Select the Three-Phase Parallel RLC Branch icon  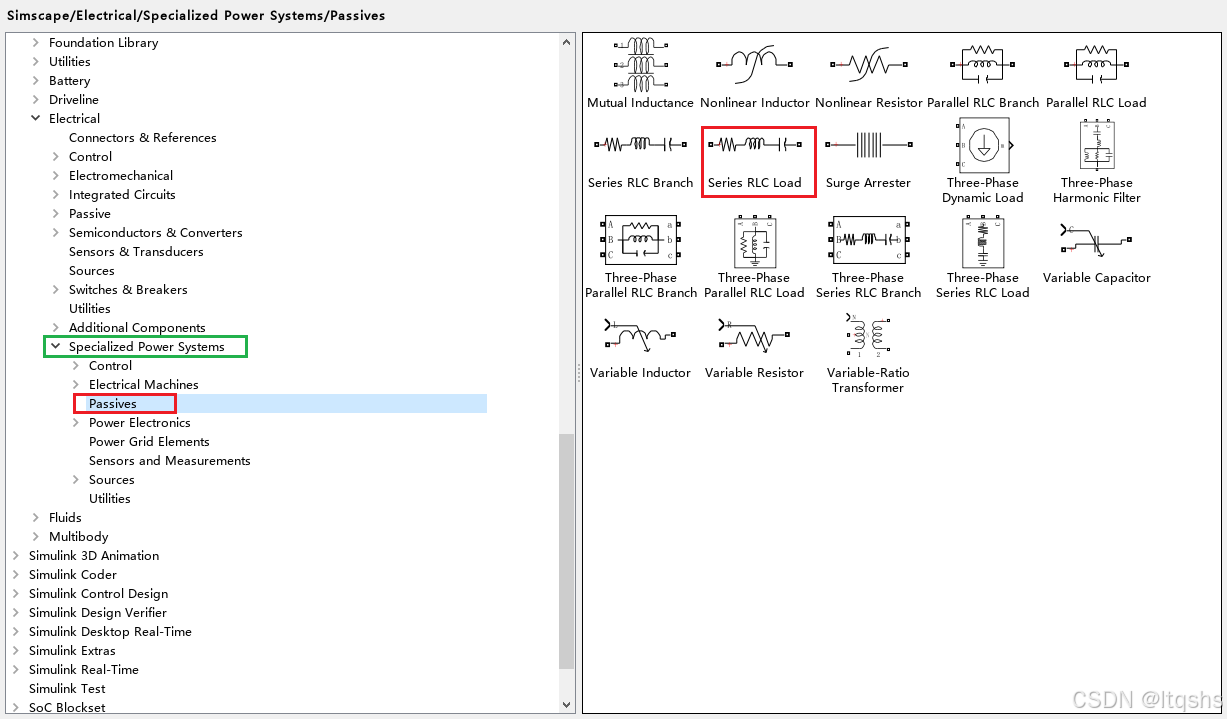640,241
